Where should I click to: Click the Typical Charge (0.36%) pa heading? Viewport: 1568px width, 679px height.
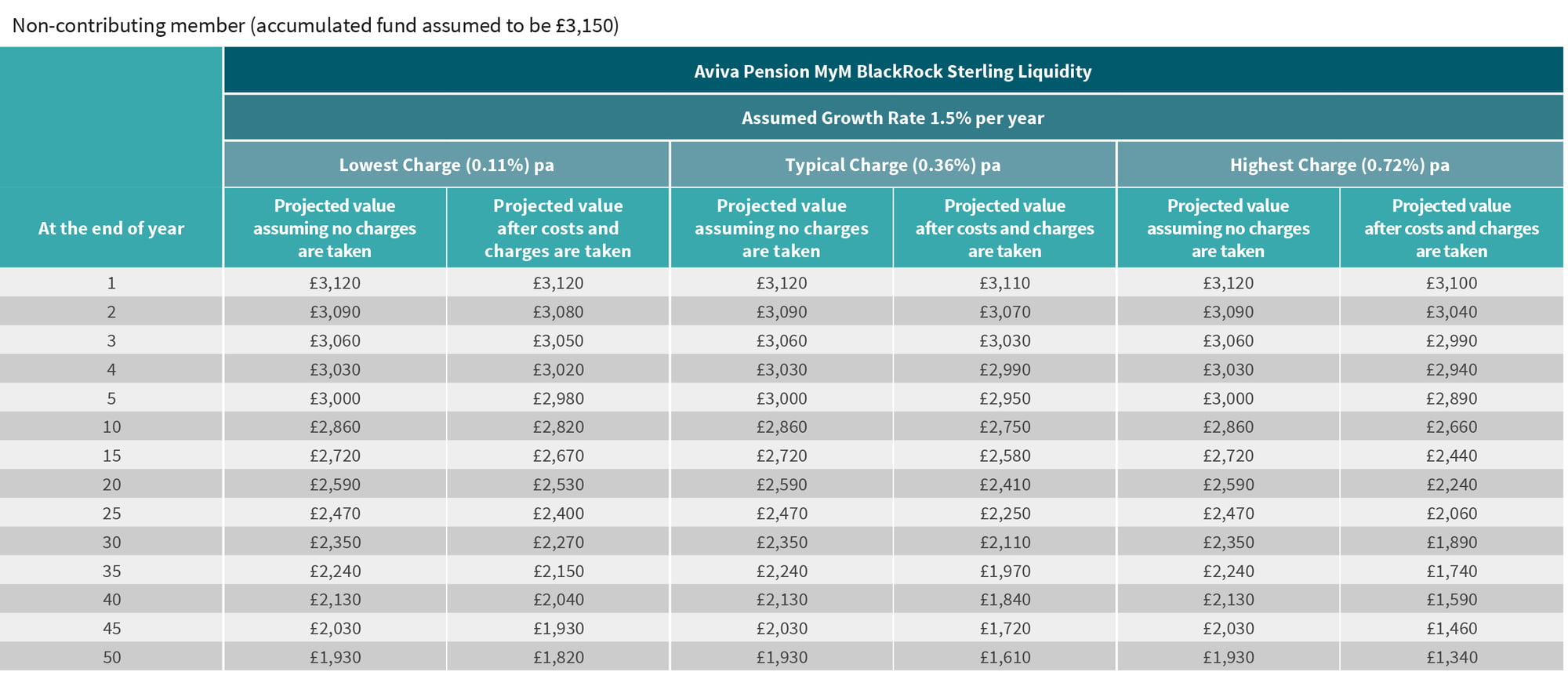pos(893,165)
